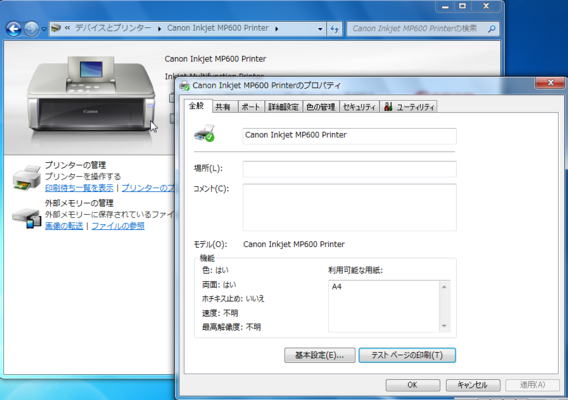Screen dimensions: 568x400
Task: Click the printer management icon
Action: tap(27, 177)
